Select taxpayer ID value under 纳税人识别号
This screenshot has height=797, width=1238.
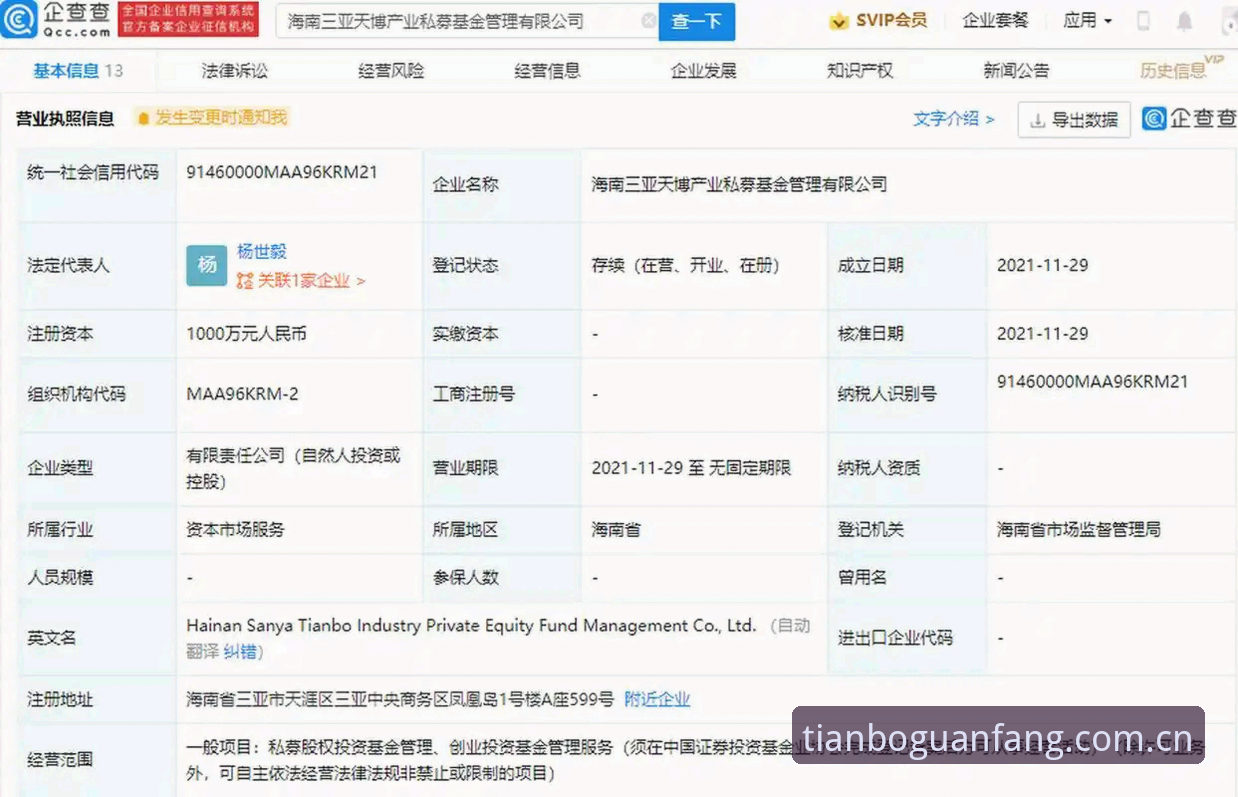point(1092,382)
